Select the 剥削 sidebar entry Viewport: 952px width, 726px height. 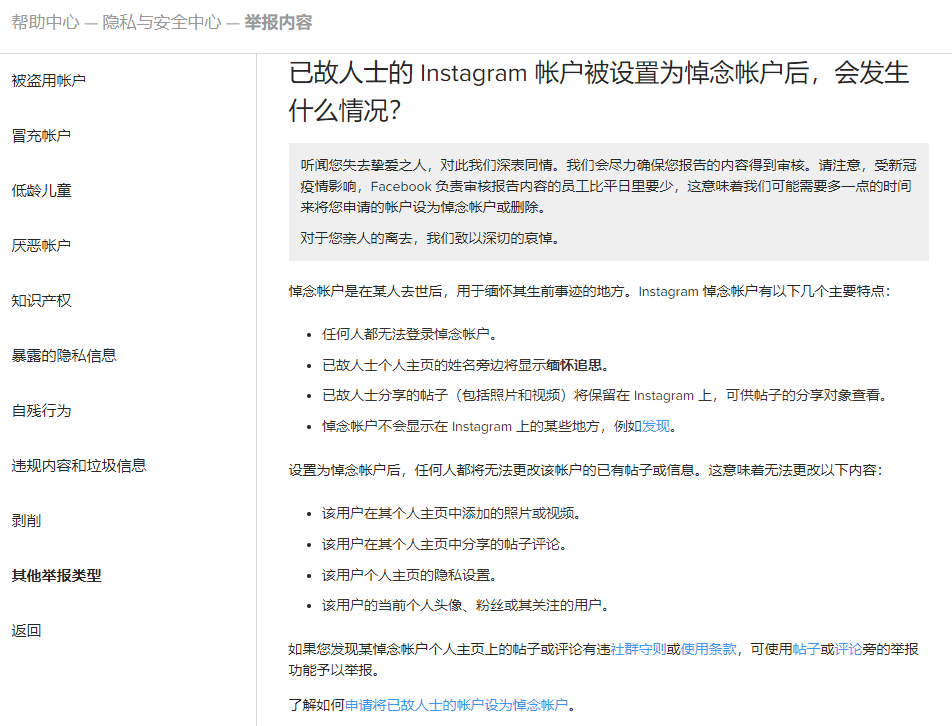point(26,521)
